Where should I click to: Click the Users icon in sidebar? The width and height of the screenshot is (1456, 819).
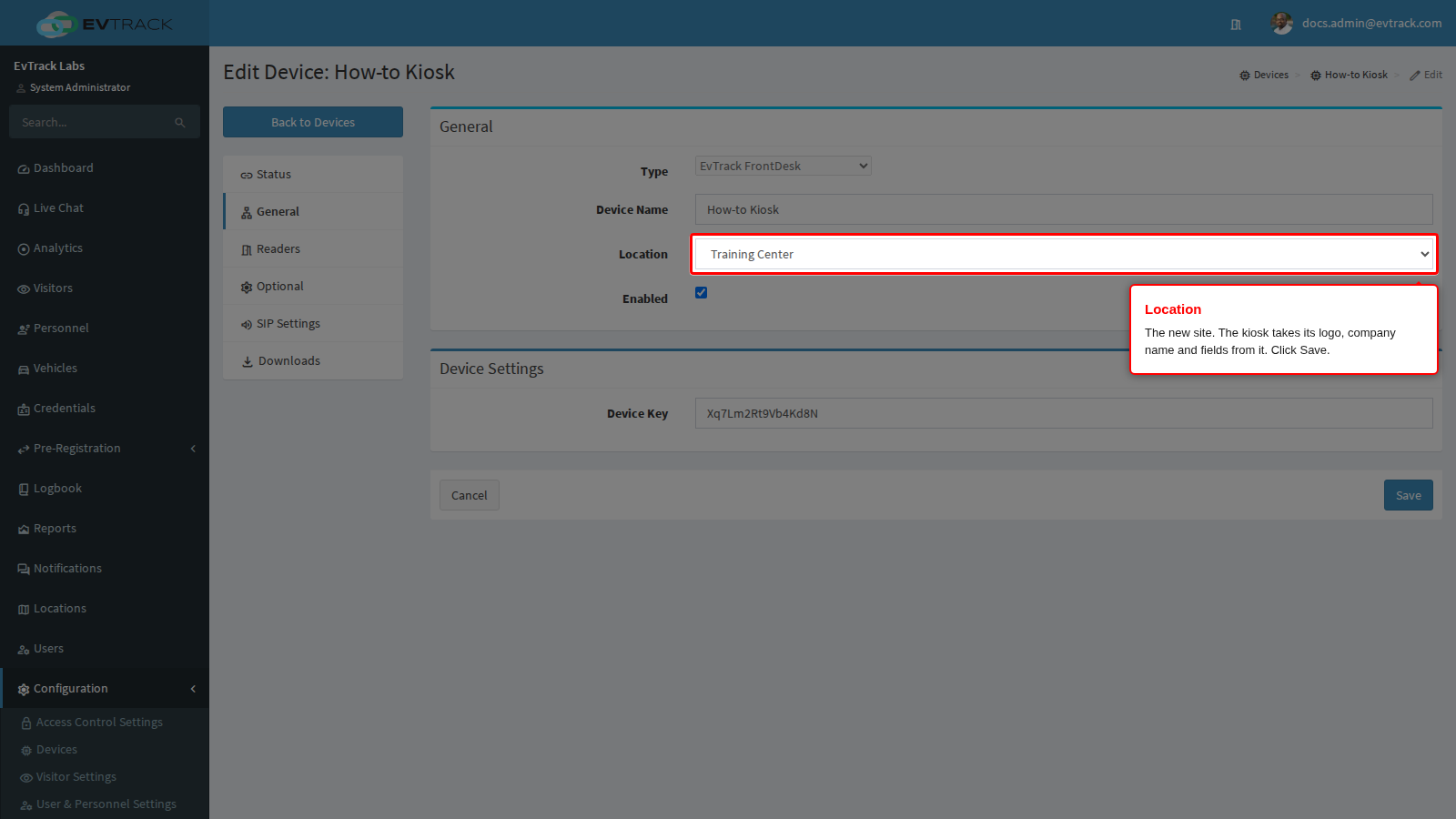pos(24,650)
